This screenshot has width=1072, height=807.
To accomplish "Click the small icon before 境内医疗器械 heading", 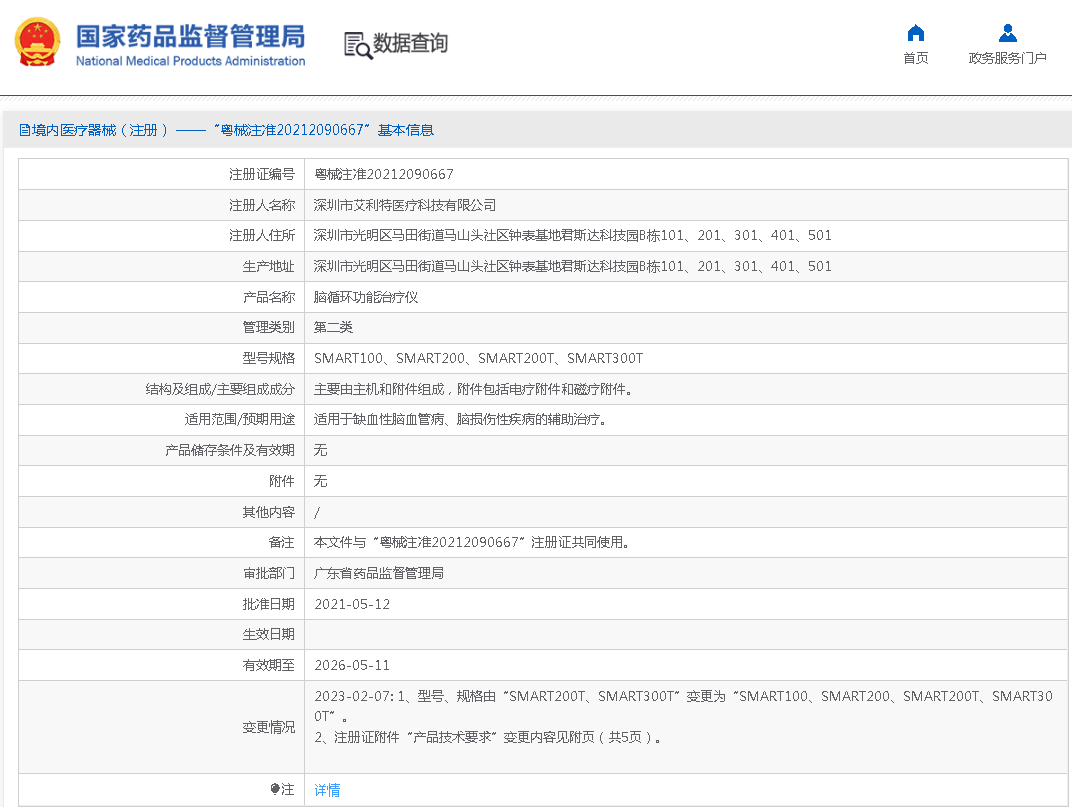I will pyautogui.click(x=24, y=130).
